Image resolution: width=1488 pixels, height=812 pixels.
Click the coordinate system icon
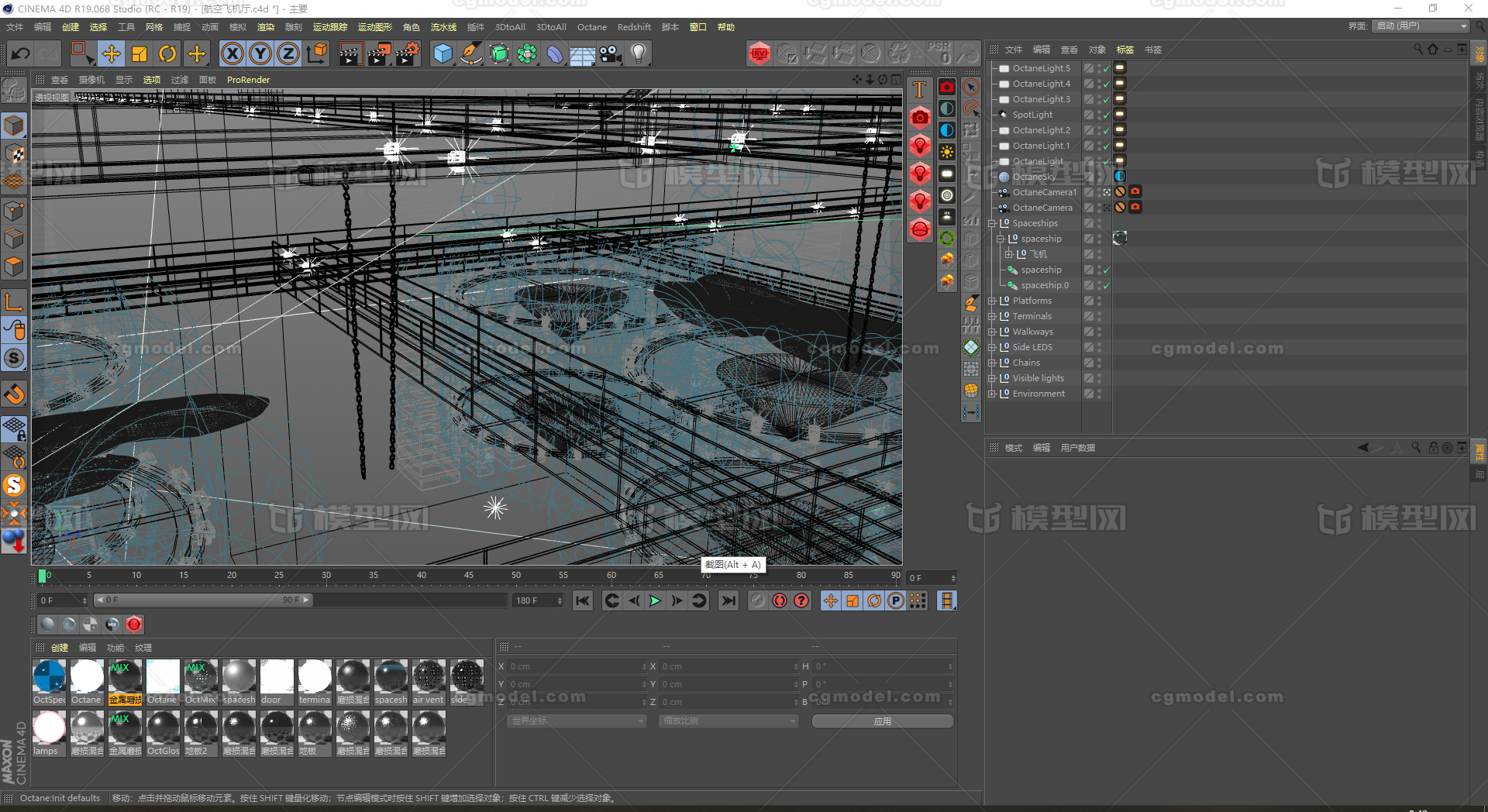[317, 53]
